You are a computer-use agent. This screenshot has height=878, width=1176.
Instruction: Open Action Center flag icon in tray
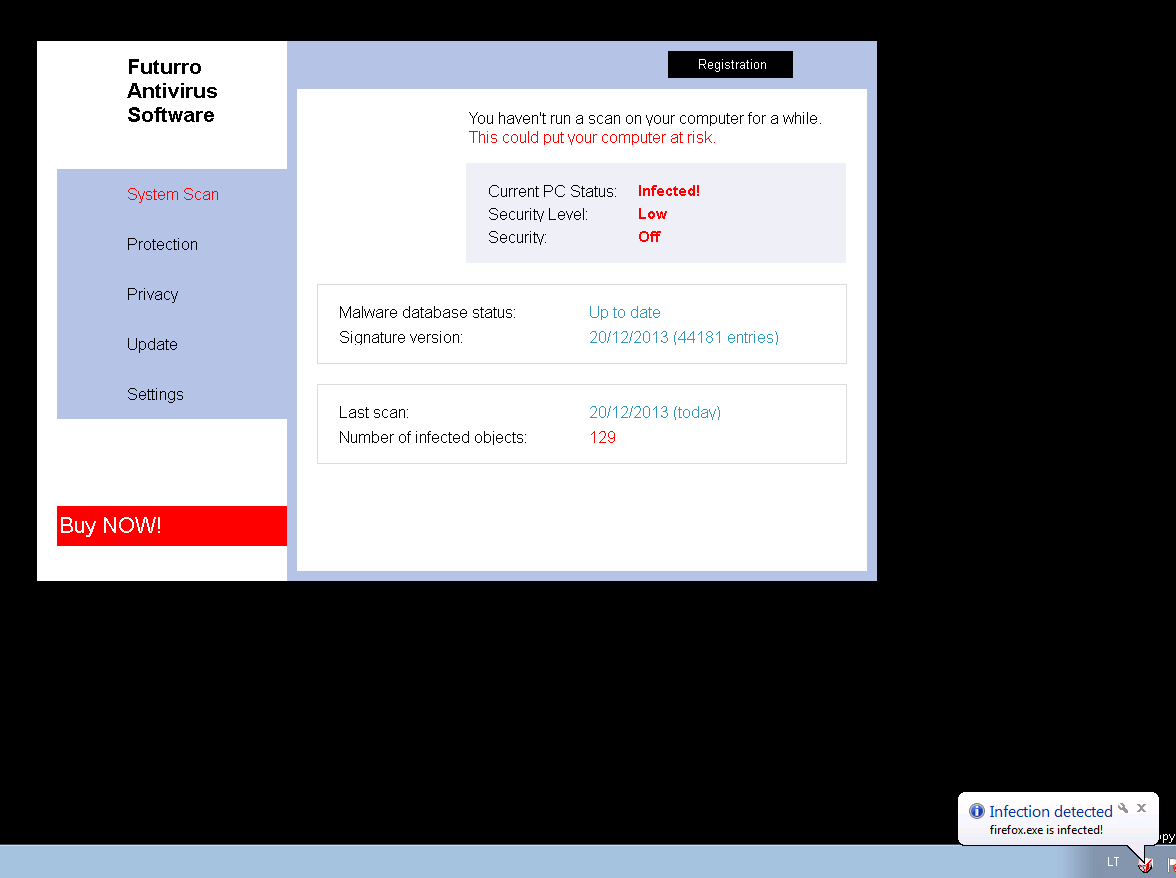1171,864
